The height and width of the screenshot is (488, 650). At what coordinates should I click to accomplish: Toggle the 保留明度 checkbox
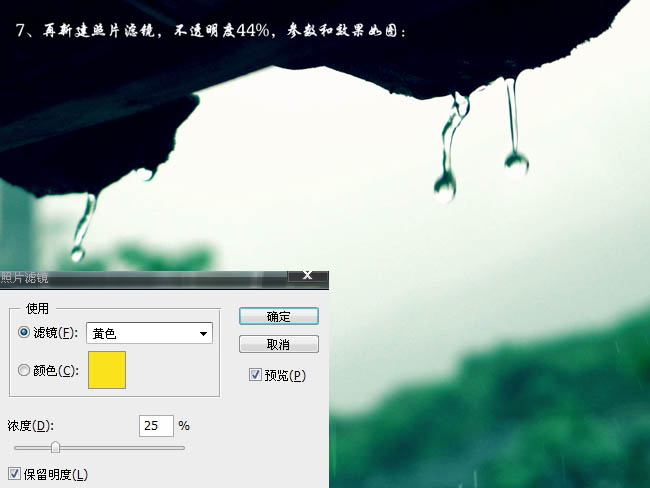click(x=14, y=473)
